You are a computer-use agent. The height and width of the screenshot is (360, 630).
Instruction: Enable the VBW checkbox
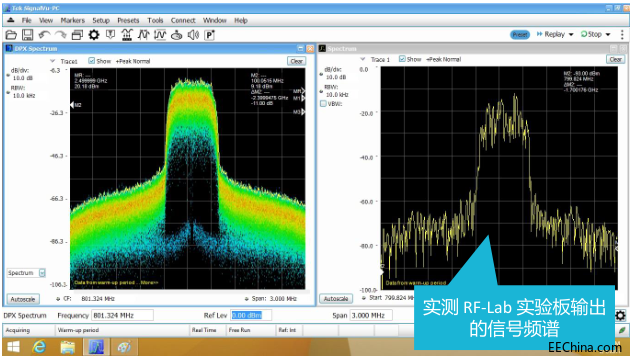(323, 104)
